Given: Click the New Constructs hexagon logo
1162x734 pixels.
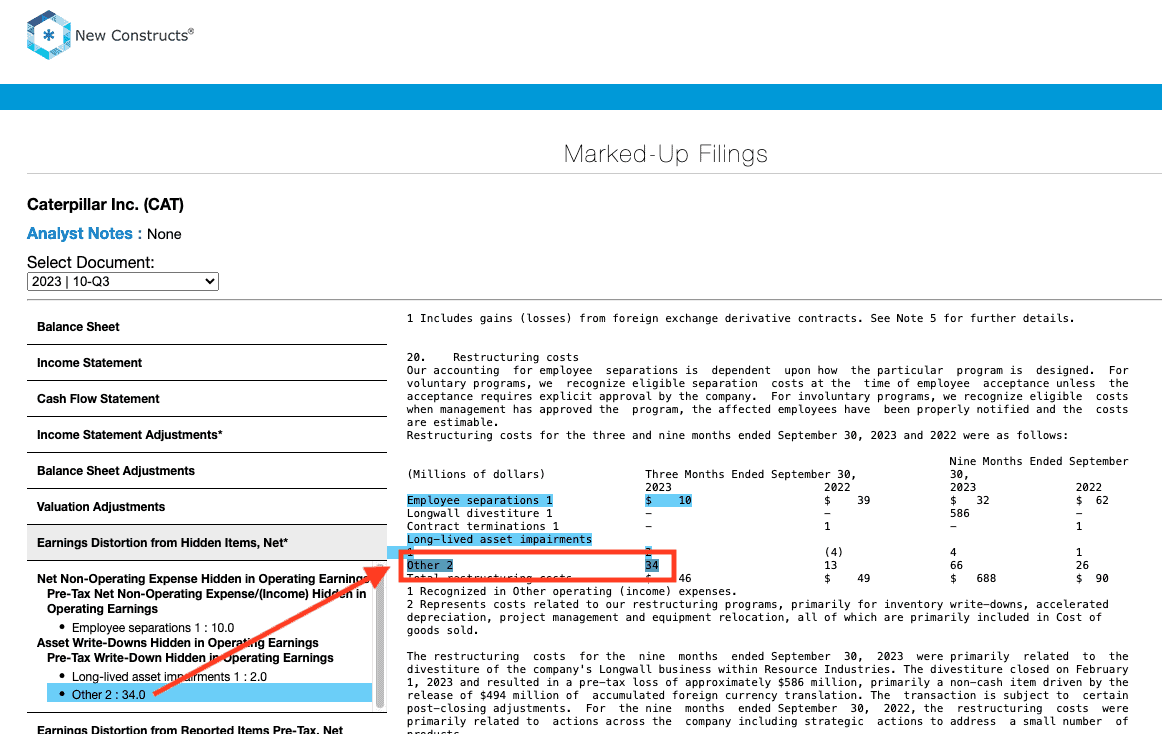Looking at the screenshot, I should (x=49, y=35).
